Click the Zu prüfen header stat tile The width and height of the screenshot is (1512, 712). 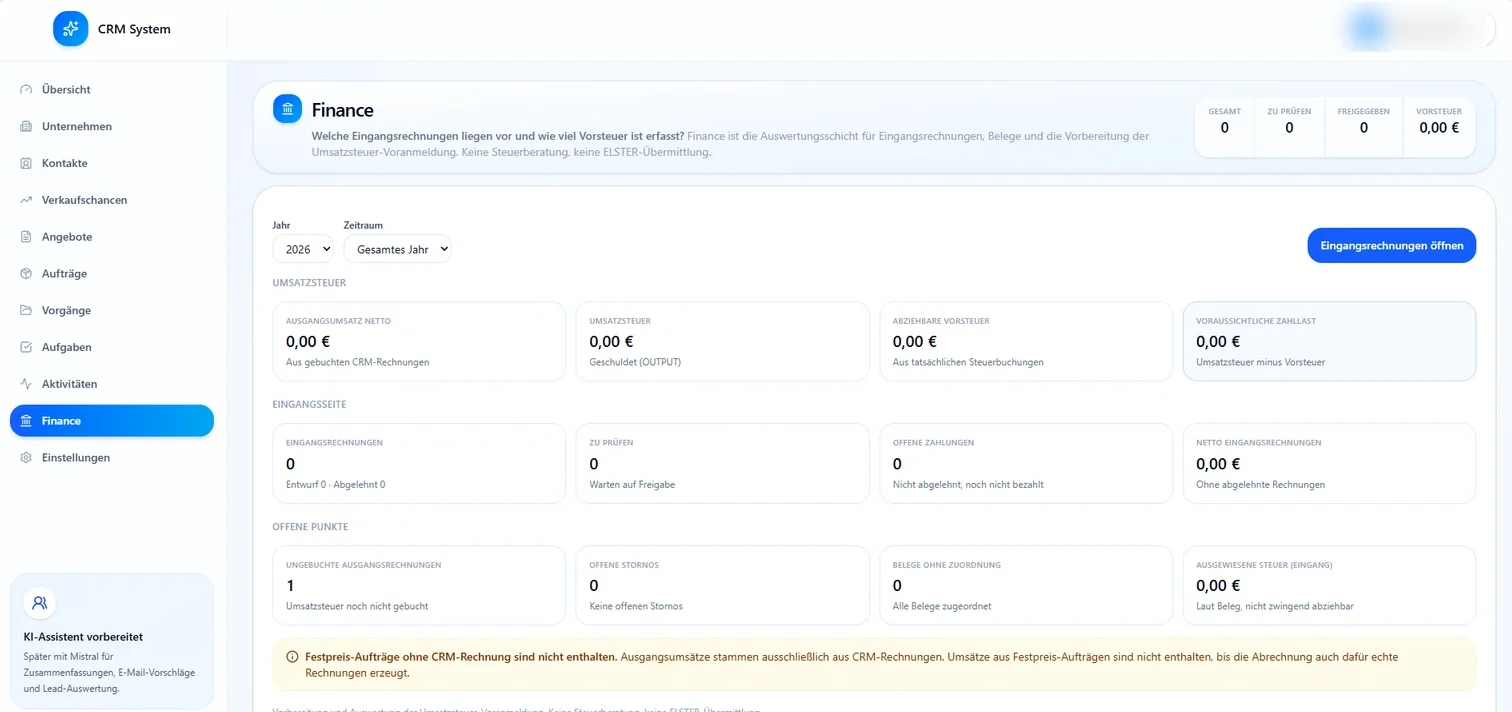point(1289,127)
